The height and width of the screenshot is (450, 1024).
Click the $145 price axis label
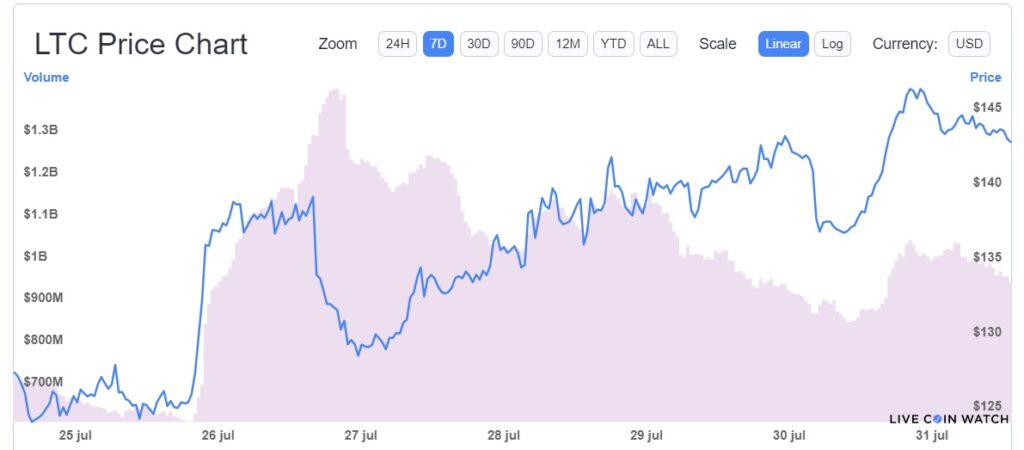(x=987, y=106)
